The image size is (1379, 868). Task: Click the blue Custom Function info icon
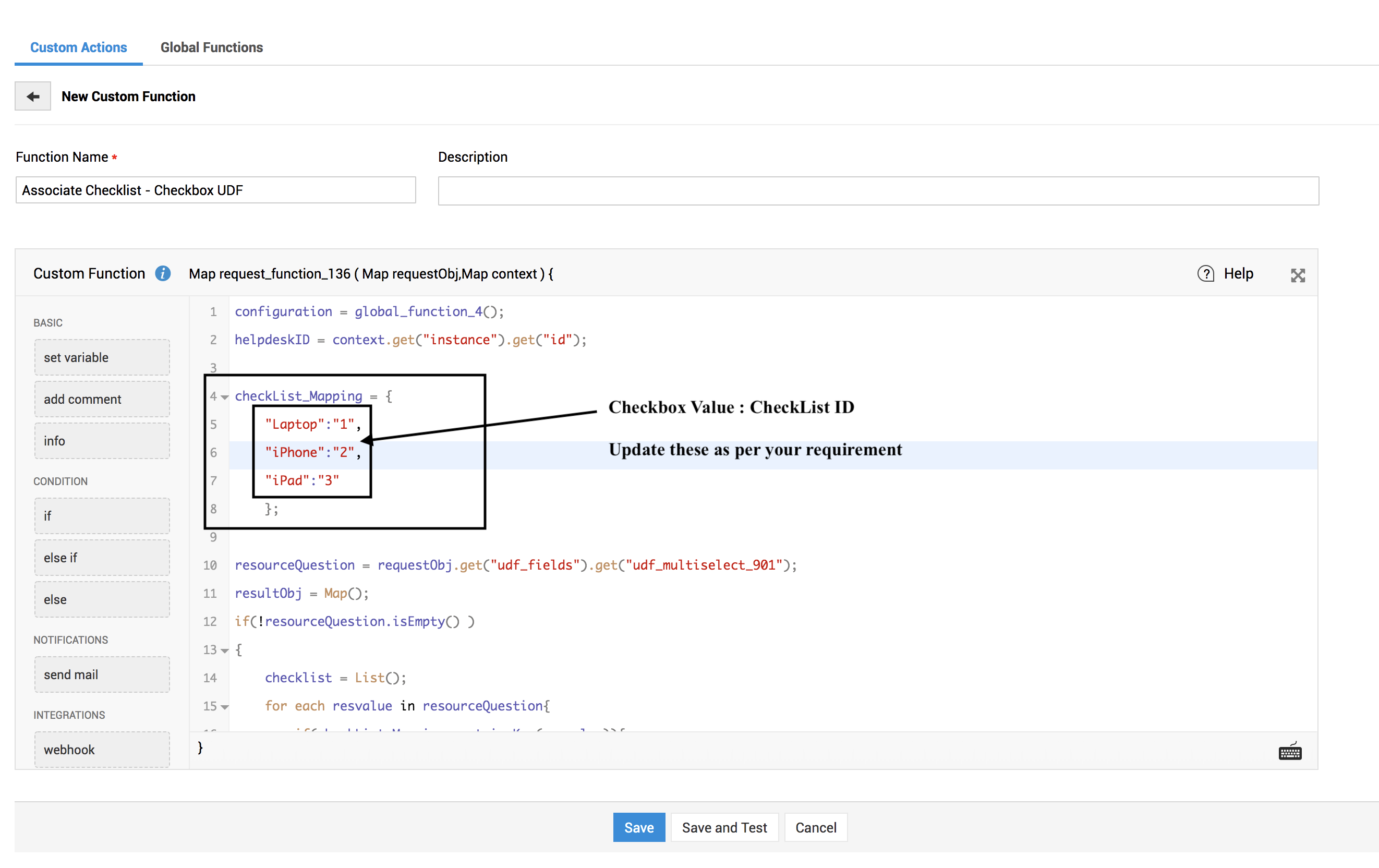(163, 274)
